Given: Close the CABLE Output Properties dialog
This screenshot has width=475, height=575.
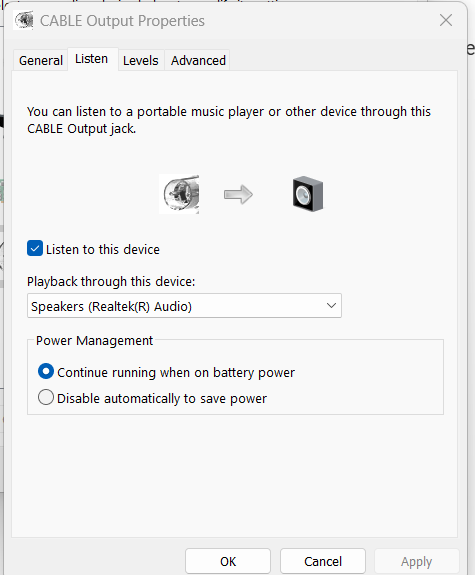Looking at the screenshot, I should [446, 21].
